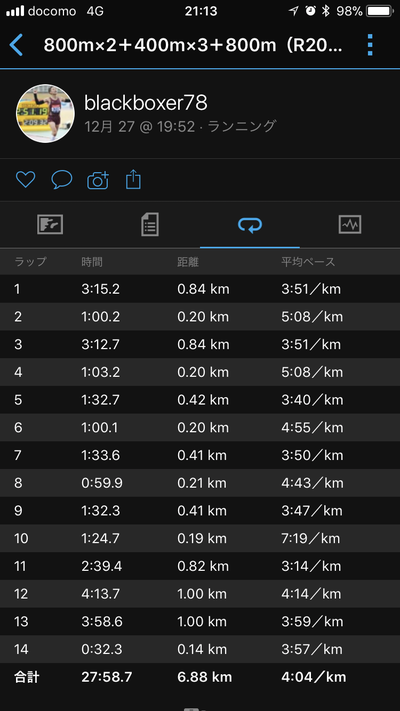Share the activity with the share icon

click(133, 180)
